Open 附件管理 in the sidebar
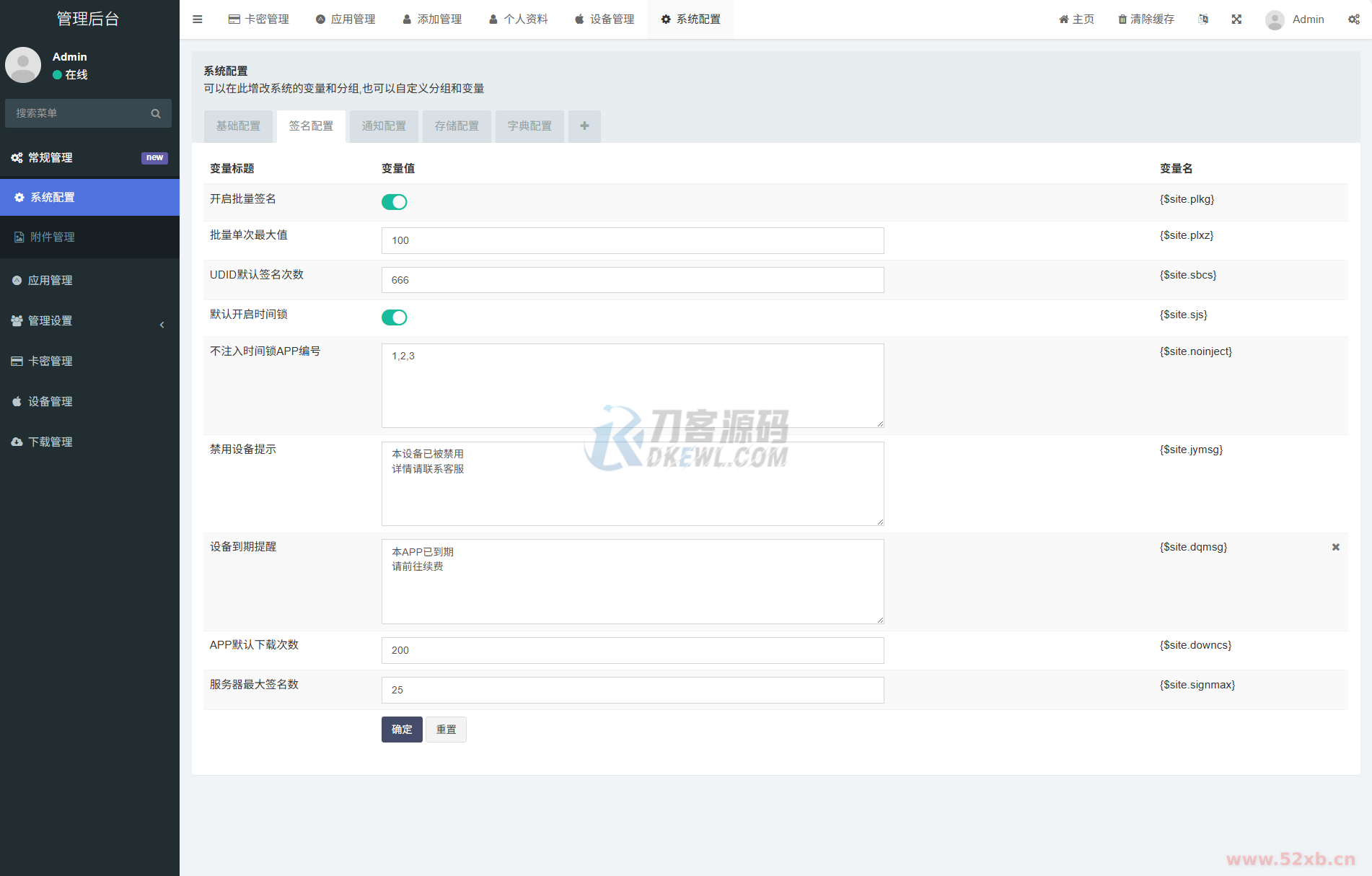The width and height of the screenshot is (1372, 876). click(x=53, y=237)
